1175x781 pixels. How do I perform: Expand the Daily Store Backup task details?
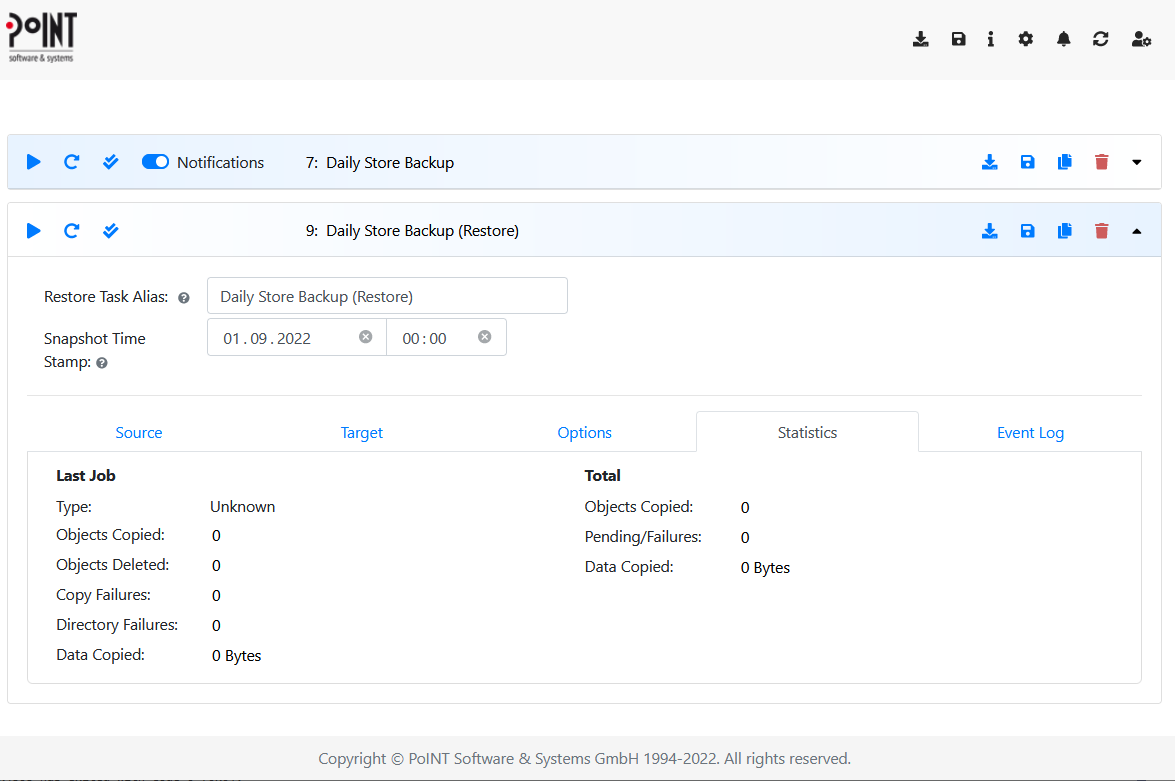pos(1137,161)
